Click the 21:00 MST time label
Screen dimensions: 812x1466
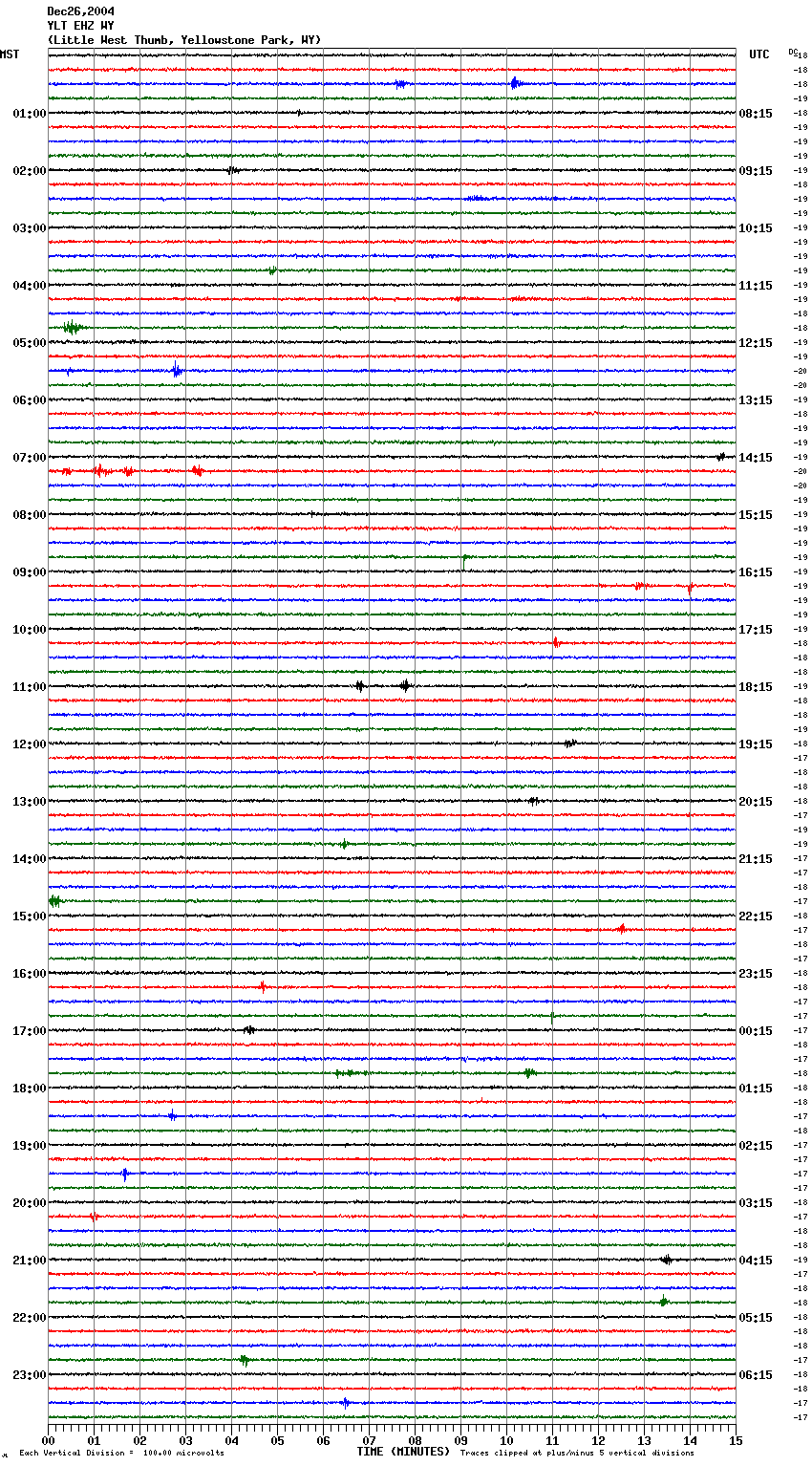(x=30, y=1261)
